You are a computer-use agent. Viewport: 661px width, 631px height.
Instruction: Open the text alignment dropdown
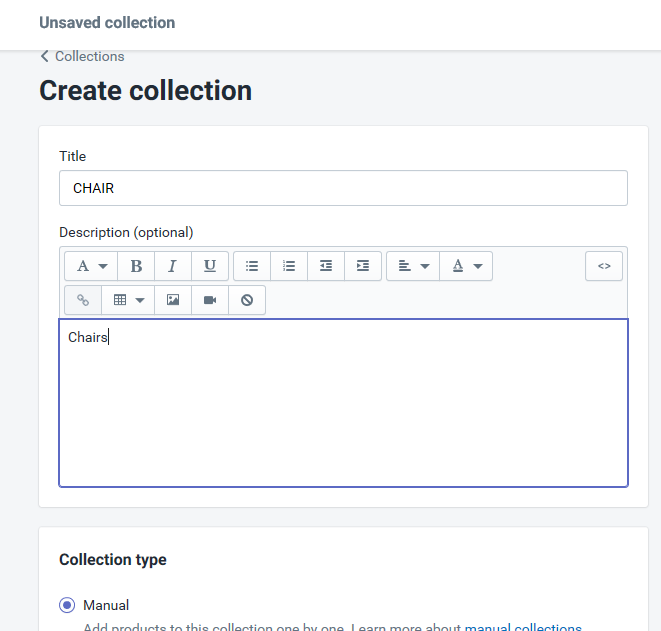pos(413,266)
